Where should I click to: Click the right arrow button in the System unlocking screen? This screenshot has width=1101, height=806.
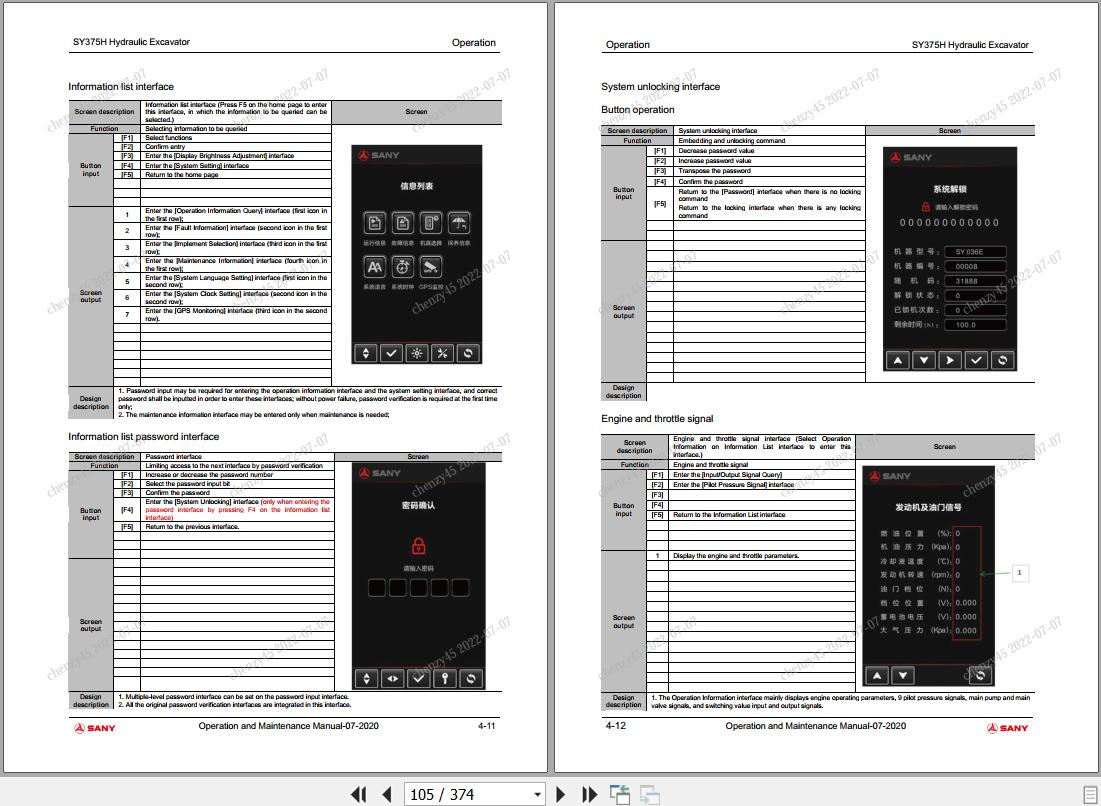949,360
